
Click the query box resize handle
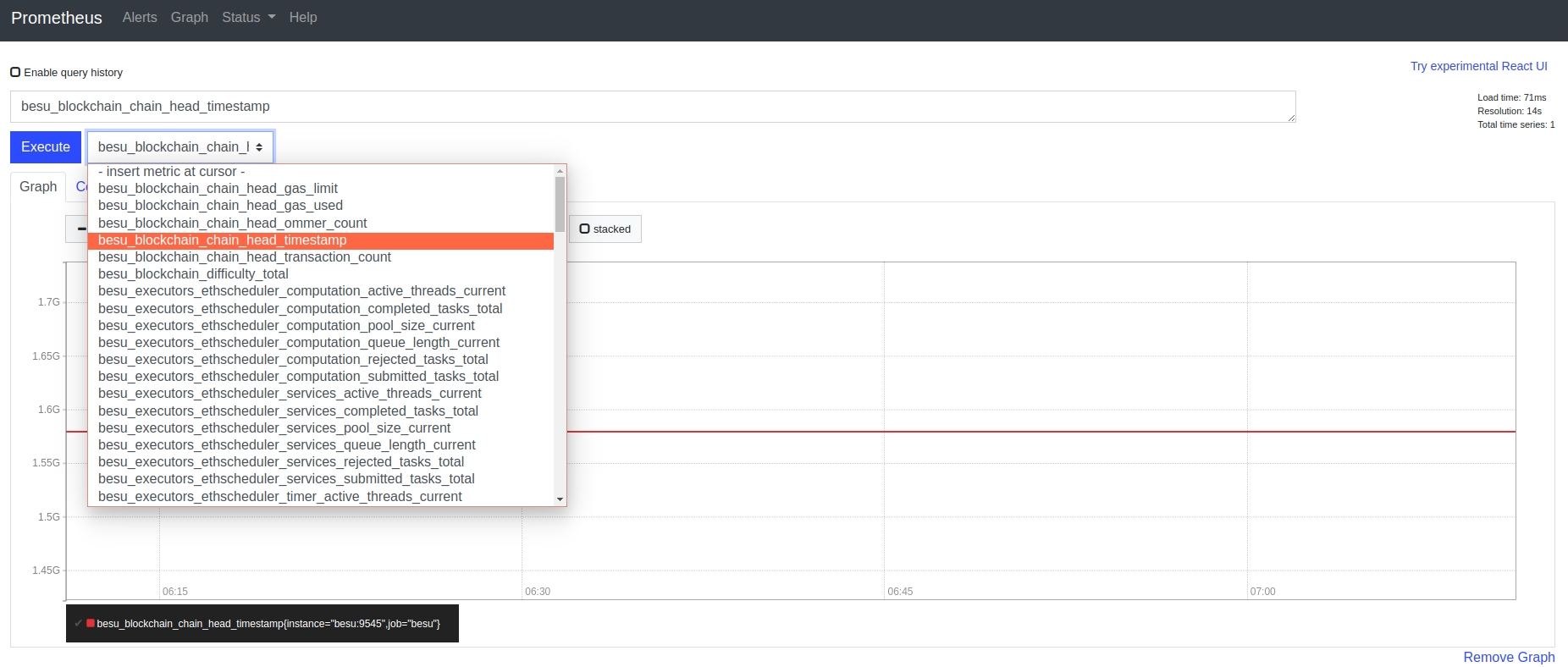pos(1291,118)
